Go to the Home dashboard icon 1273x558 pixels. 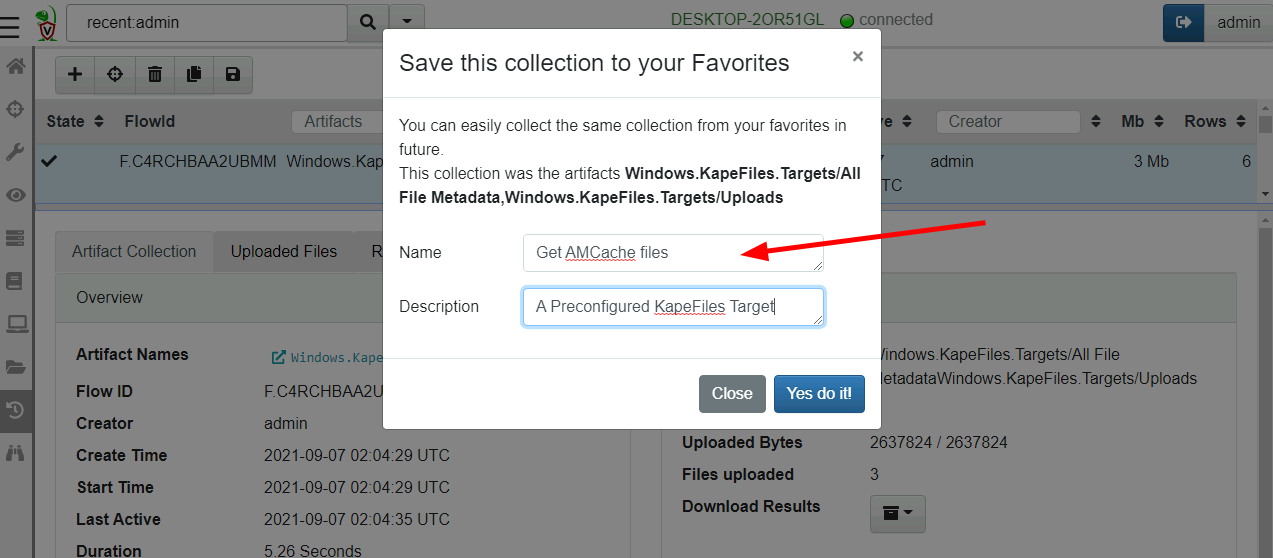point(15,68)
